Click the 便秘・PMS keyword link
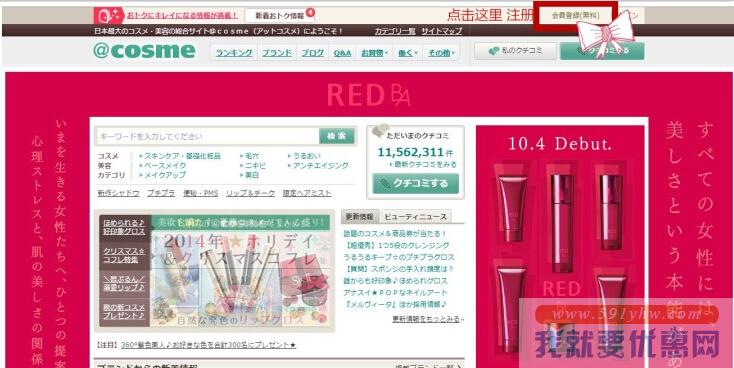Viewport: 734px width, 368px height. tap(200, 193)
